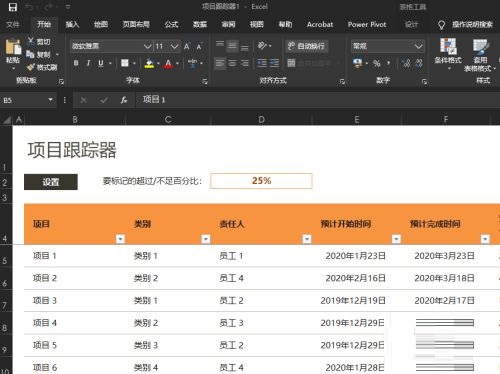500x374 pixels.
Task: Click the cell borders icon
Action: point(125,63)
